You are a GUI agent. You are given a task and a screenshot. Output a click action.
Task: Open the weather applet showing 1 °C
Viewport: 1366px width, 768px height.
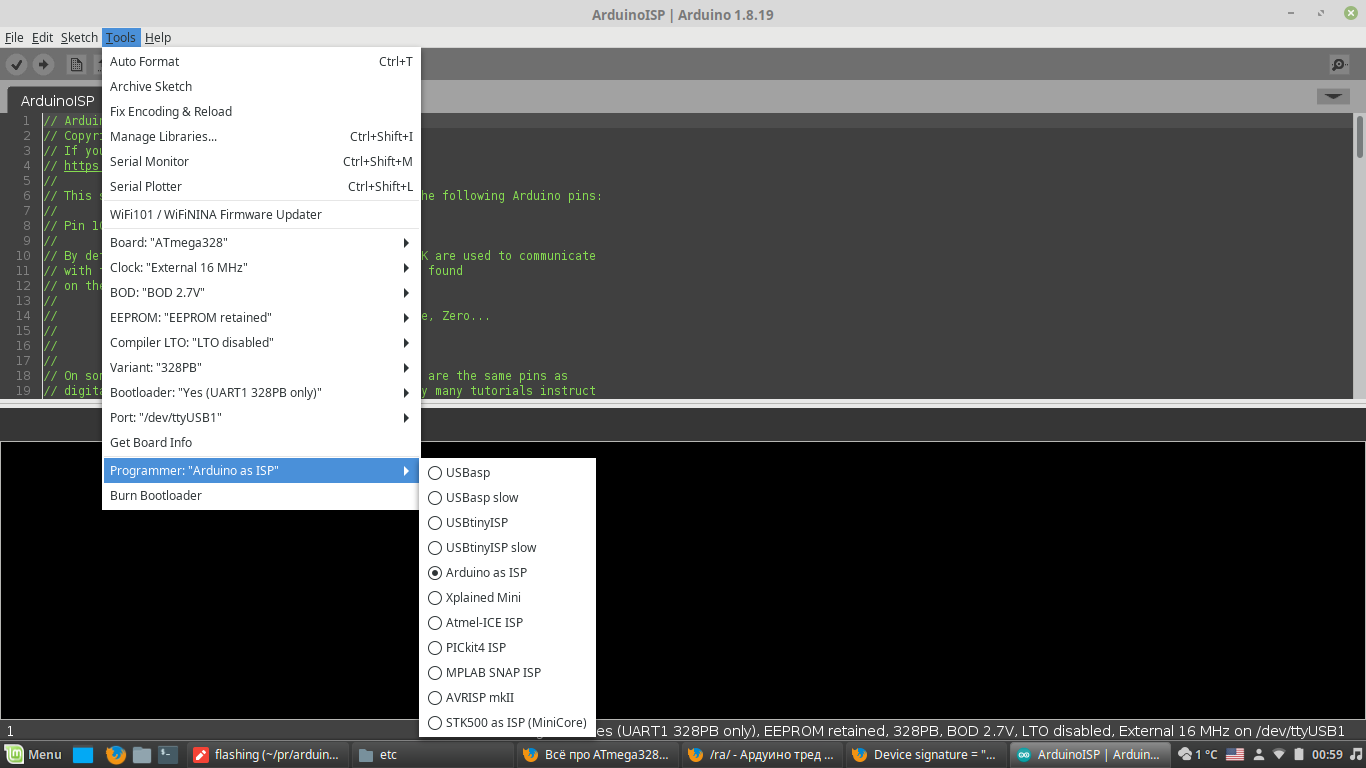pos(1198,755)
